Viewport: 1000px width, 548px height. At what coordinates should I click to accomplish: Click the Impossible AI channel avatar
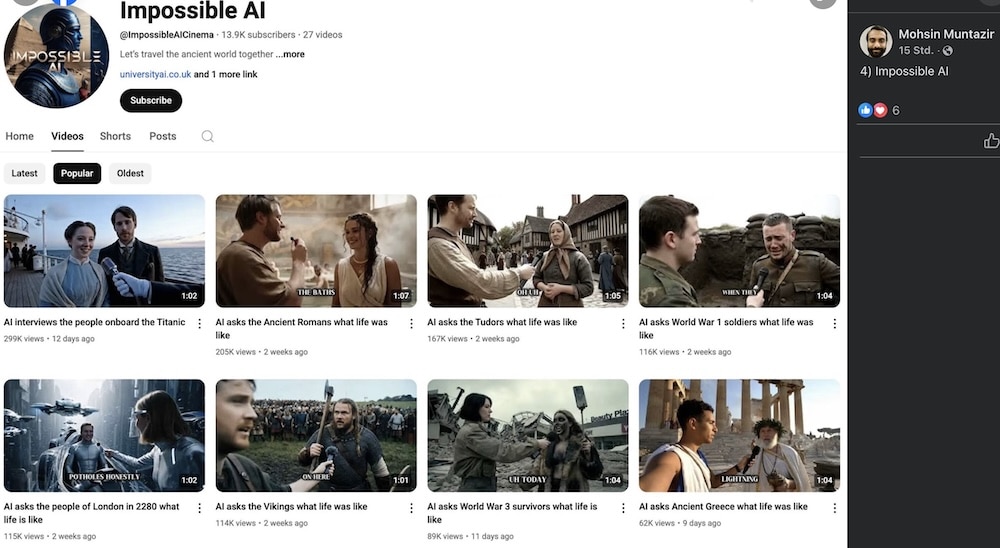click(x=56, y=56)
